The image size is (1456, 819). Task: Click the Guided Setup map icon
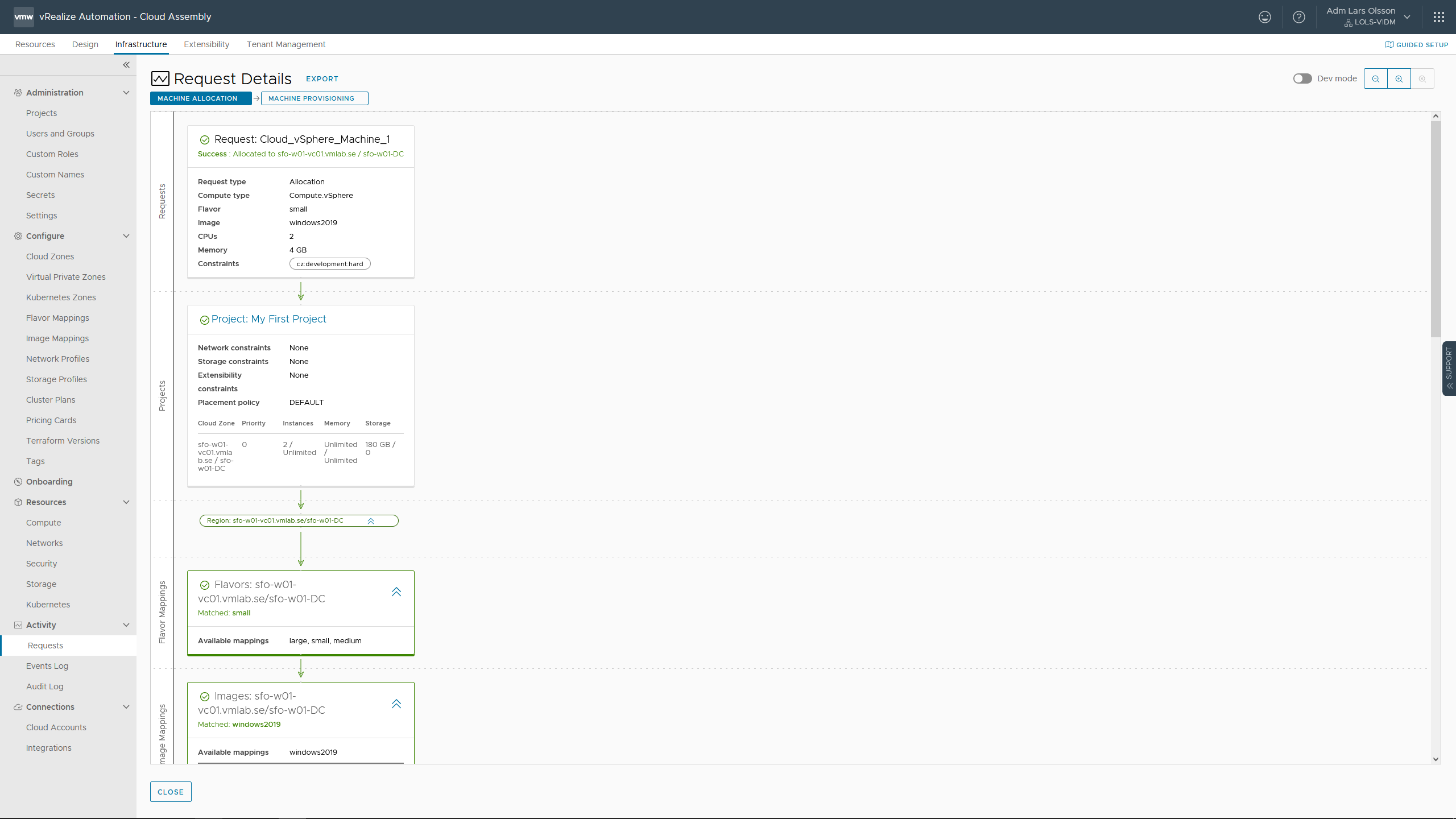point(1389,44)
